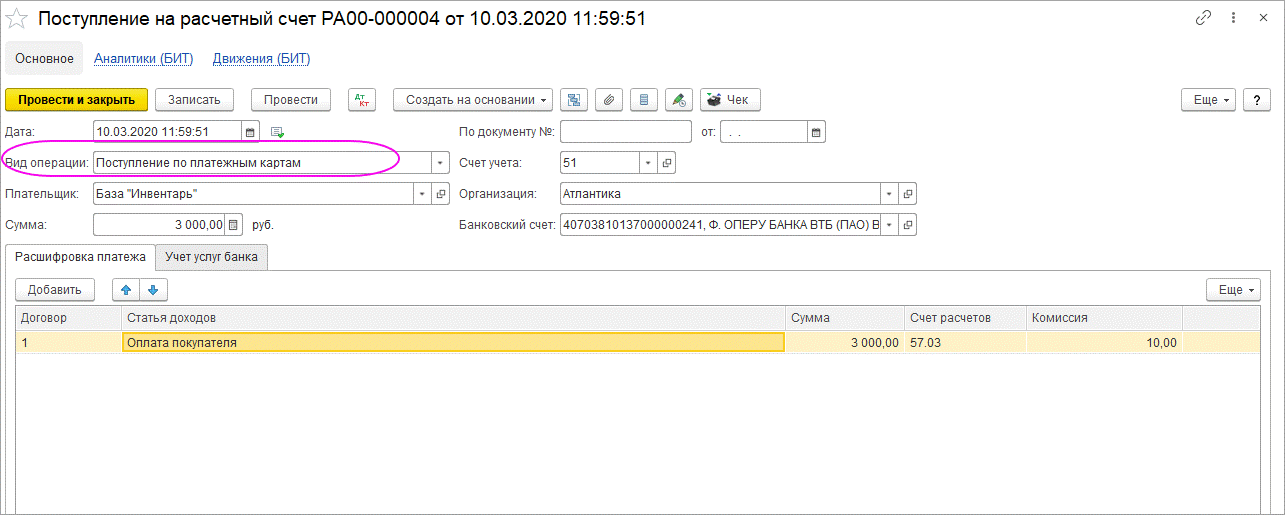This screenshot has height=515, width=1285.
Task: Open the Аналитики (БИТ) section
Action: pos(143,59)
